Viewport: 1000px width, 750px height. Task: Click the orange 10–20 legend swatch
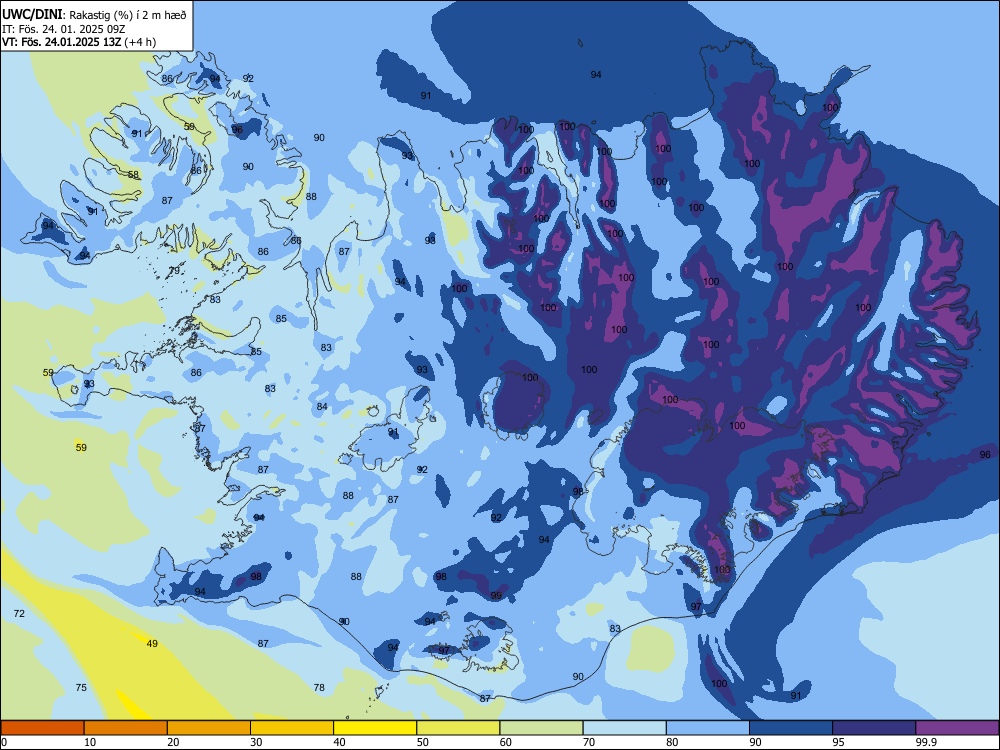126,728
